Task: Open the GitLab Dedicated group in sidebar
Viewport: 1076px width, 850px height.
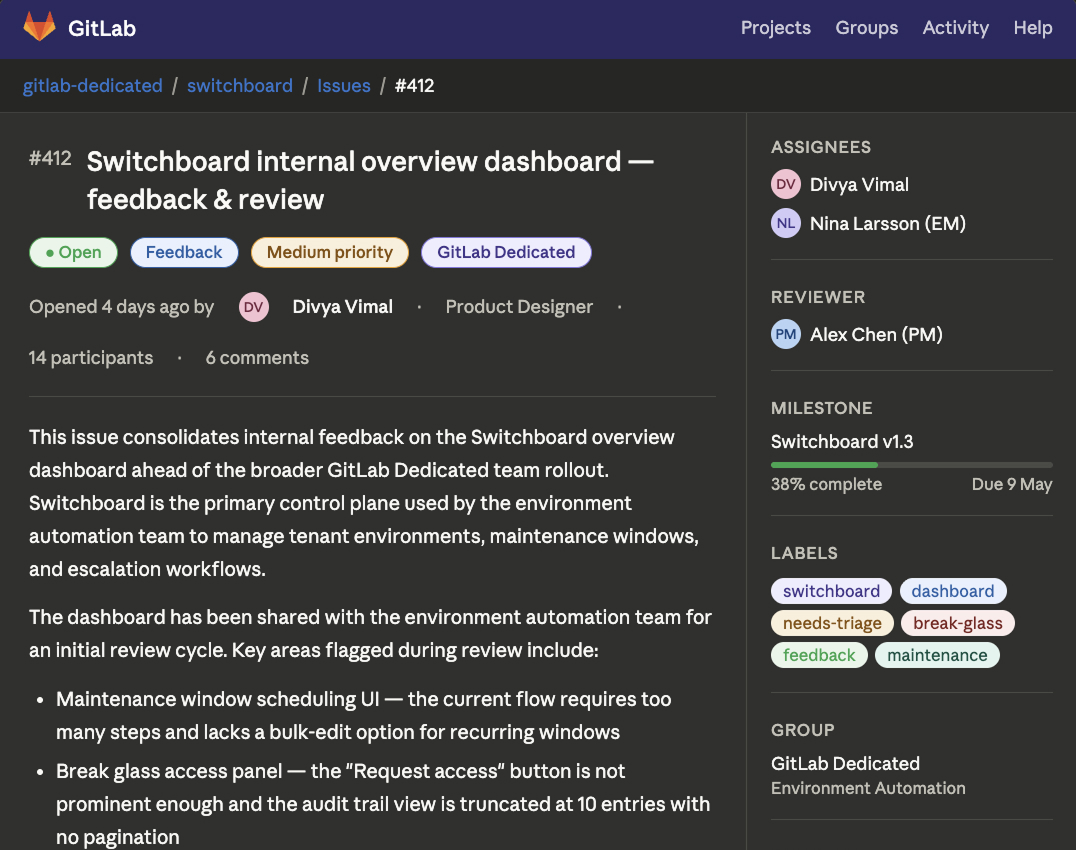Action: 845,764
